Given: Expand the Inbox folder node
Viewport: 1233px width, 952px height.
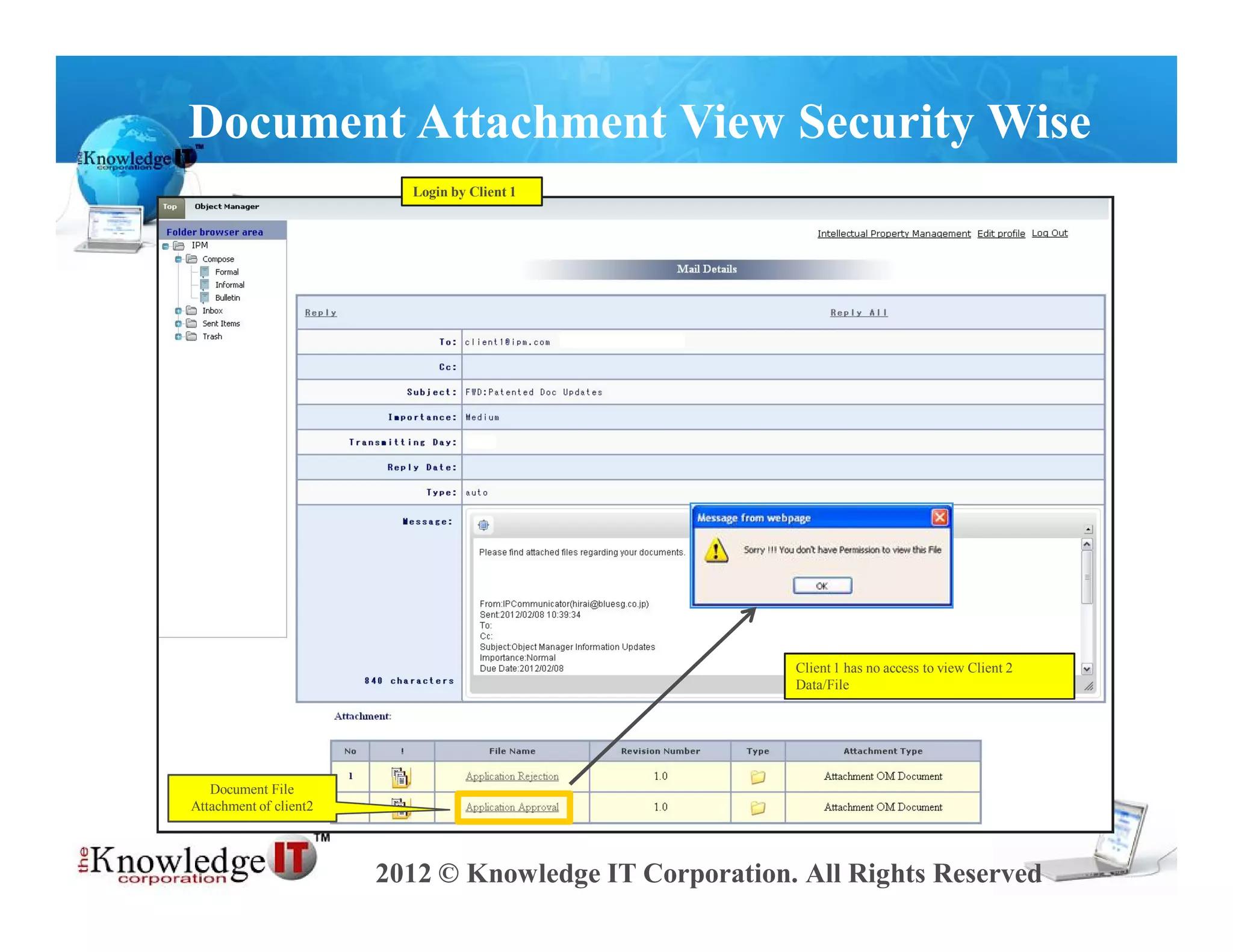Looking at the screenshot, I should (x=178, y=311).
